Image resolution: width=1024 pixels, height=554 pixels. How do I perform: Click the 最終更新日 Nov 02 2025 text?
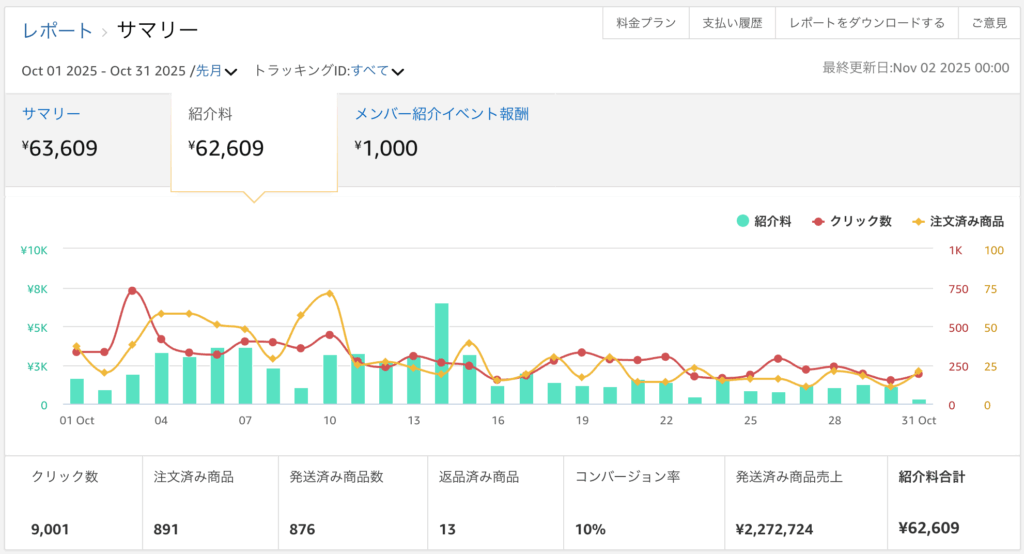[x=916, y=68]
